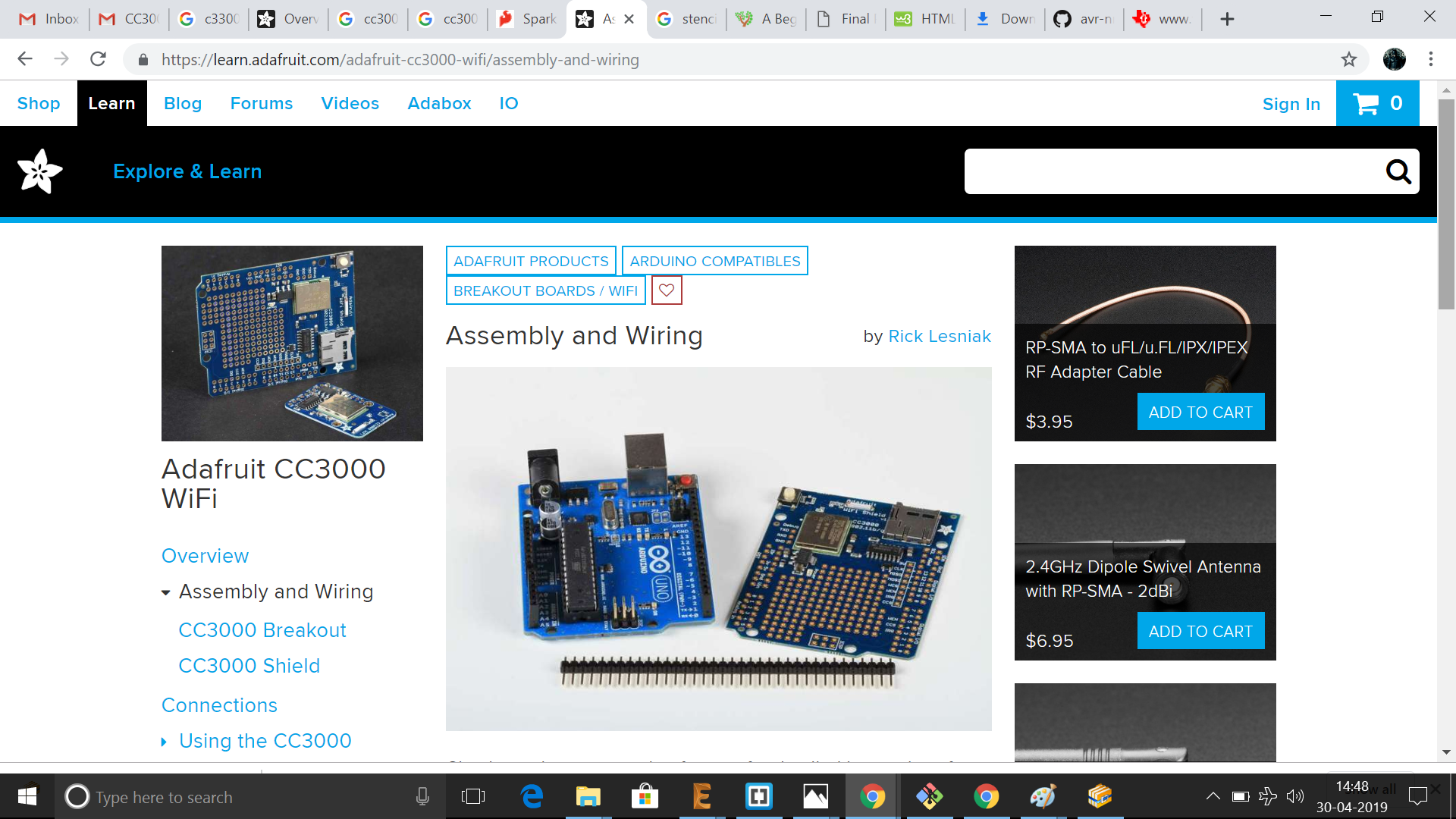The image size is (1456, 819).
Task: Expand Using the CC3000 section
Action: (x=164, y=742)
